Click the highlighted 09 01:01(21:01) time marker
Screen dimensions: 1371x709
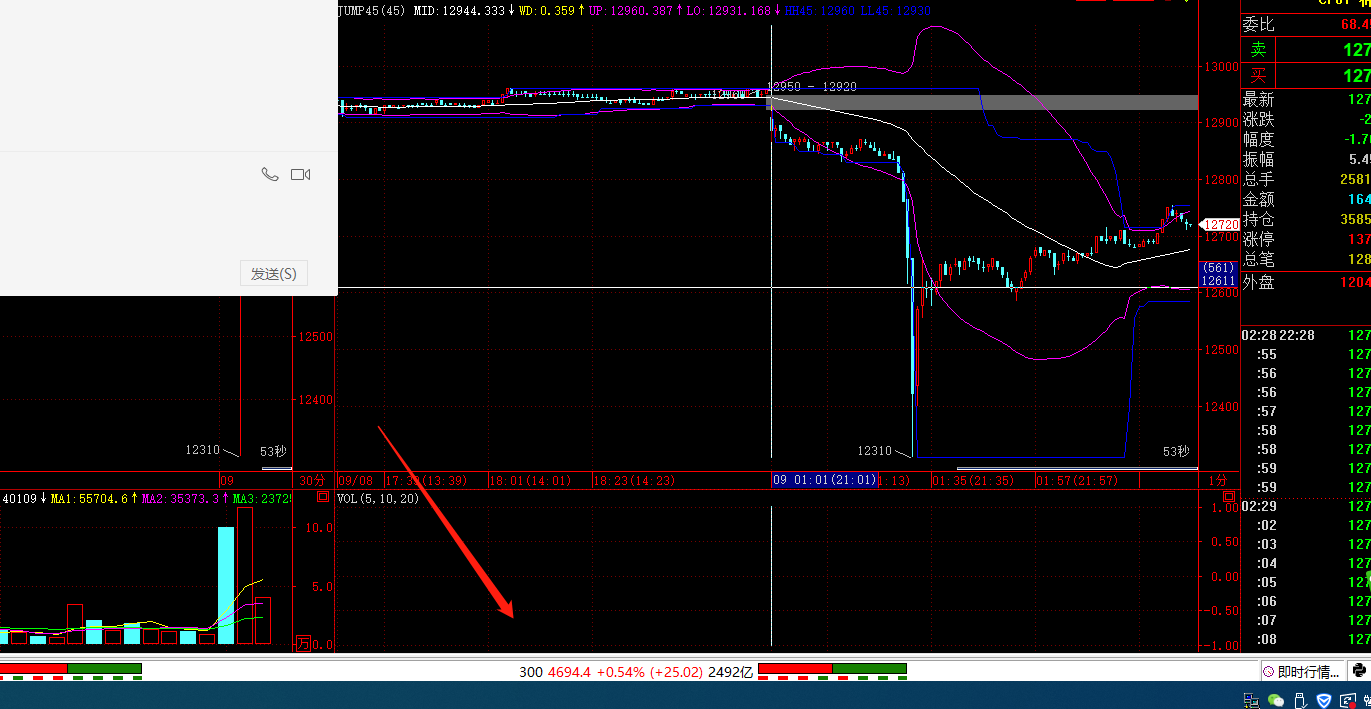(825, 481)
